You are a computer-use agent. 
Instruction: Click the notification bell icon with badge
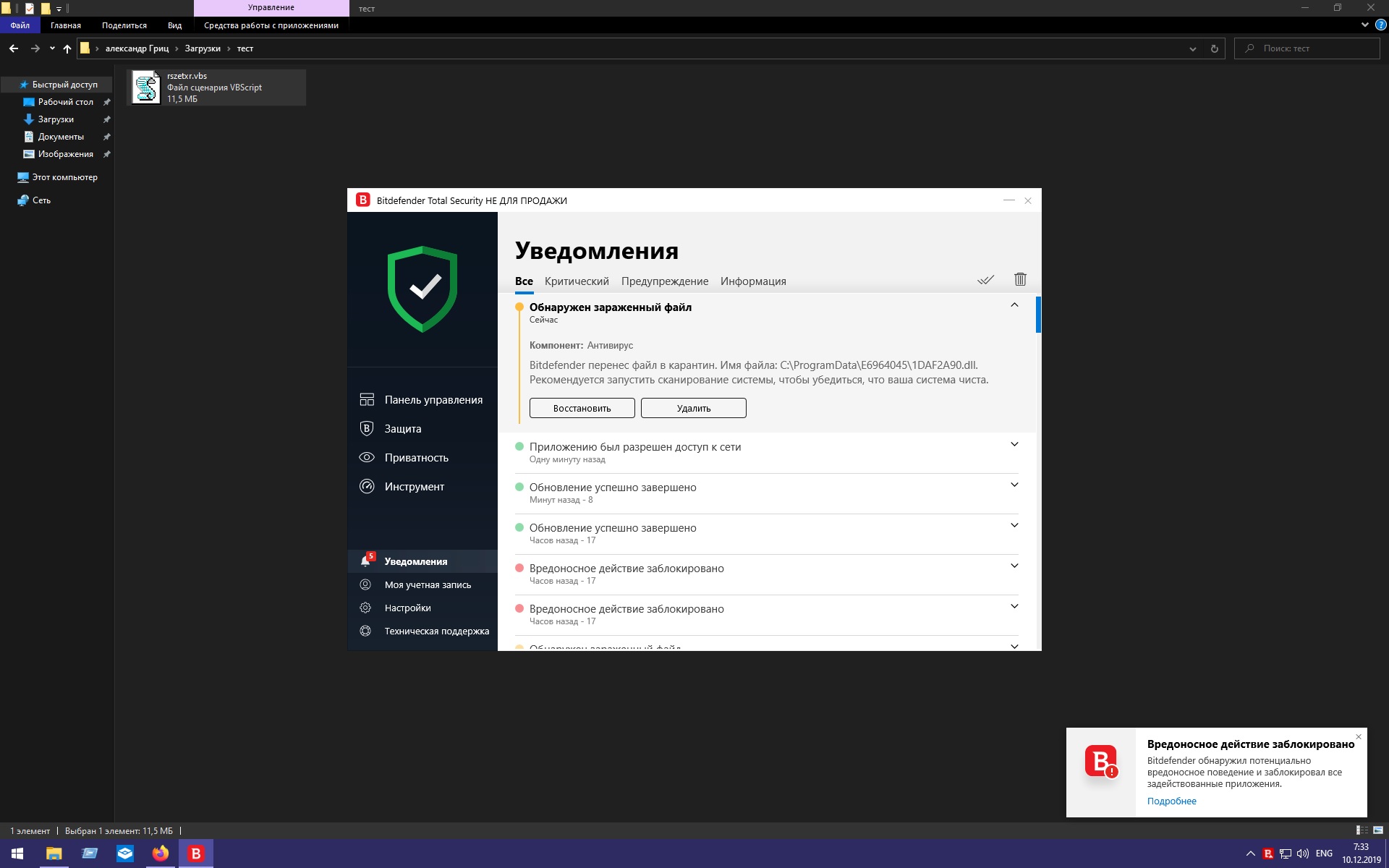point(366,561)
